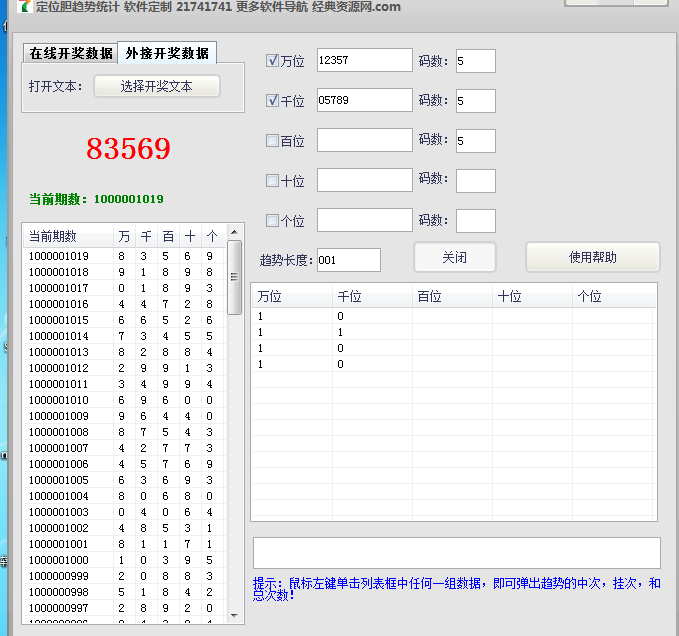Click 千位 header in trend table
The image size is (679, 636).
[x=372, y=297]
